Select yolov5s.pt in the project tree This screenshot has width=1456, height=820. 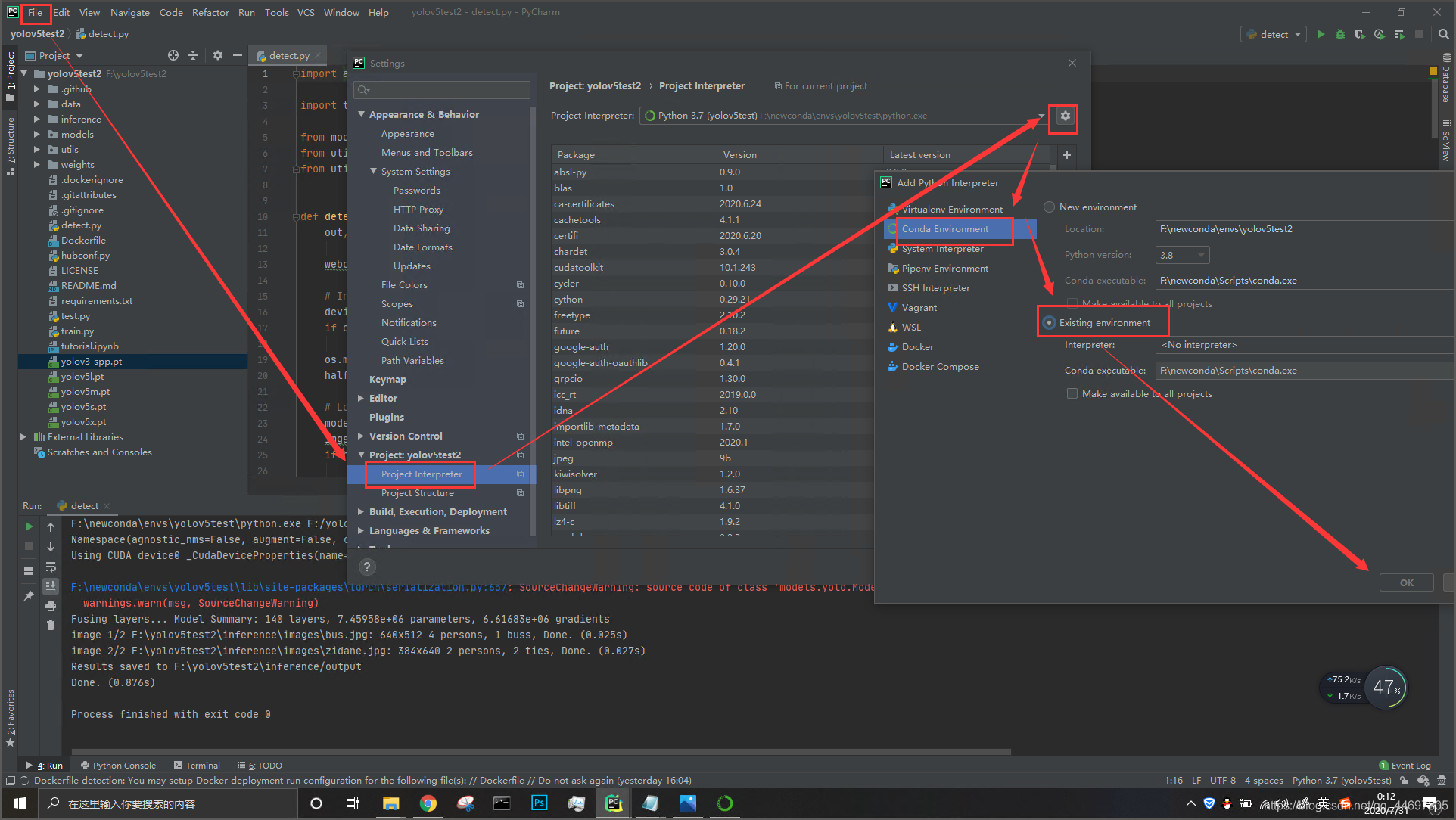pyautogui.click(x=83, y=407)
